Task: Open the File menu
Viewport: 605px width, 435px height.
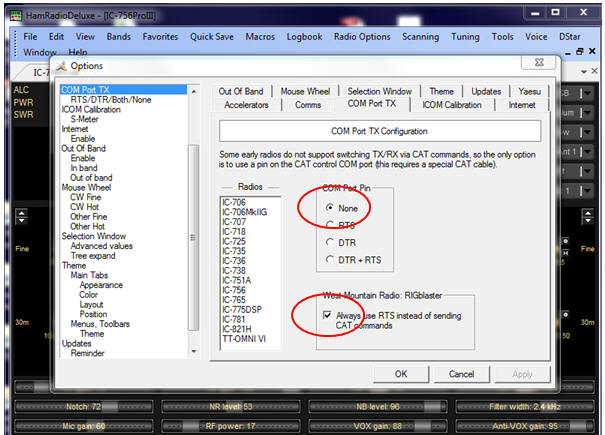Action: [x=30, y=37]
